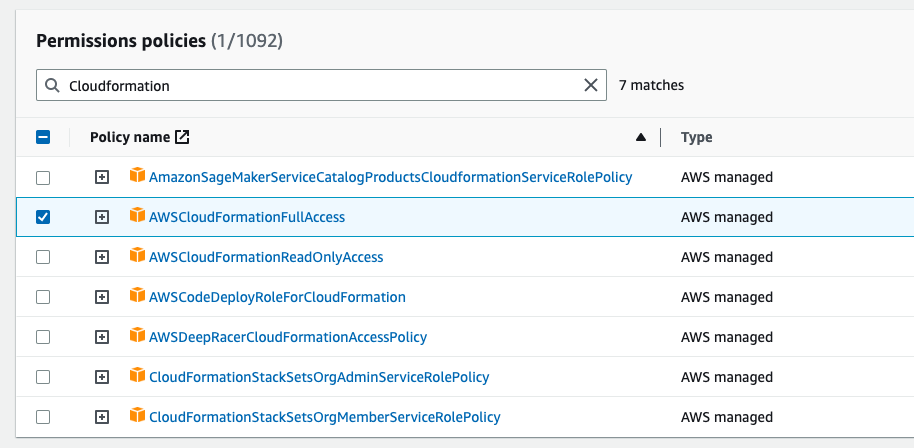Check the AWSDeepRacerCloudFormationAccessPolicy checkbox
Image resolution: width=914 pixels, height=448 pixels.
tap(43, 337)
